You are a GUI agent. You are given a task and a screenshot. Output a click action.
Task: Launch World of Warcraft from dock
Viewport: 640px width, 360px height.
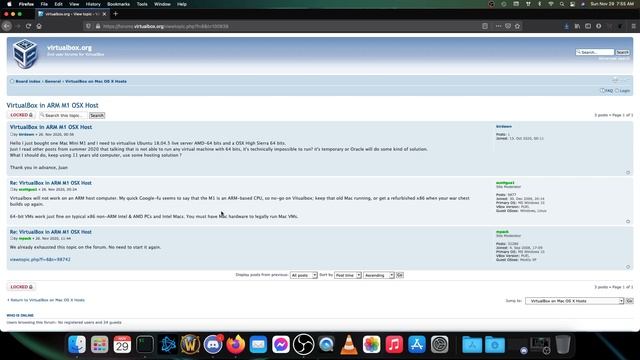(190, 345)
